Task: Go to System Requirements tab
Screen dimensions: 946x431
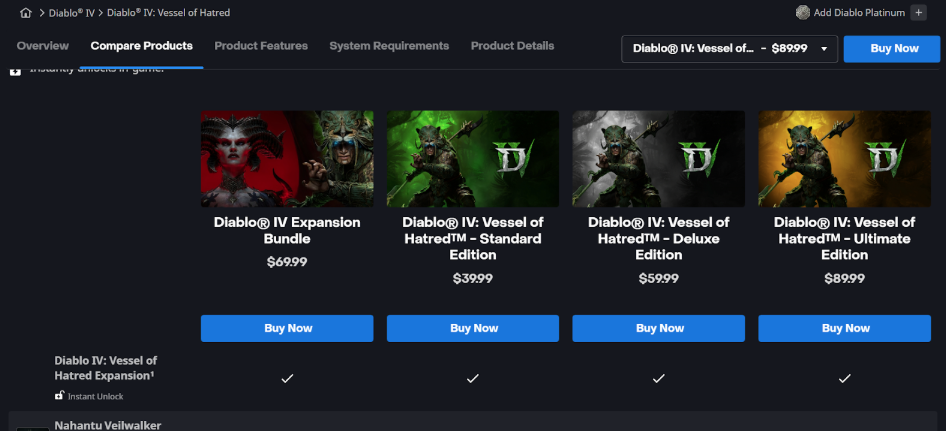Action: click(x=389, y=46)
